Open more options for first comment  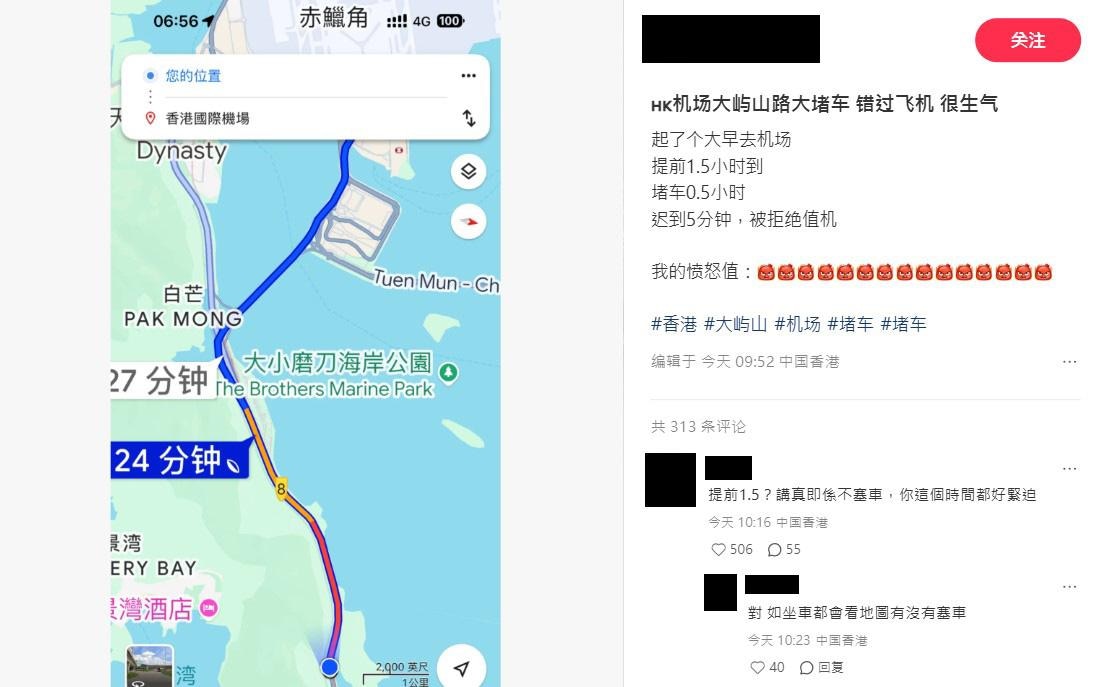tap(1069, 469)
